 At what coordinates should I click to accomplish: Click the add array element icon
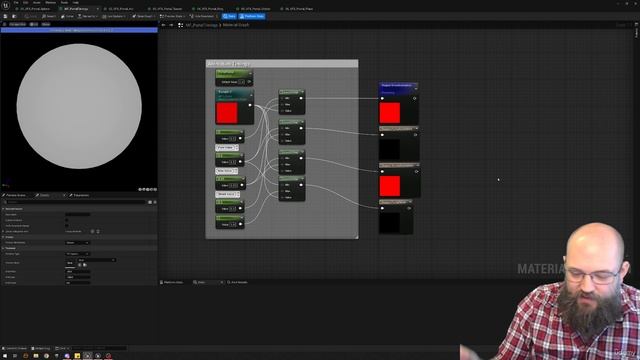tap(92, 231)
